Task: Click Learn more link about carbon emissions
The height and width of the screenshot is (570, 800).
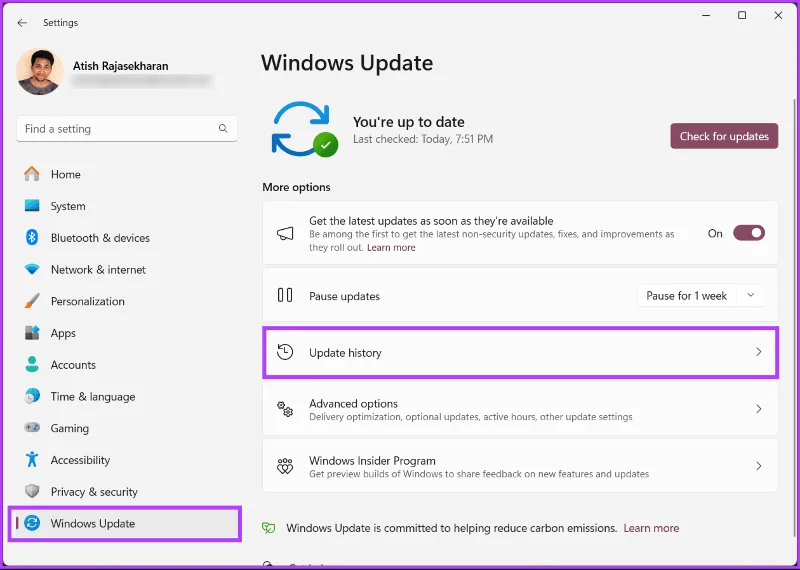Action: coord(651,528)
